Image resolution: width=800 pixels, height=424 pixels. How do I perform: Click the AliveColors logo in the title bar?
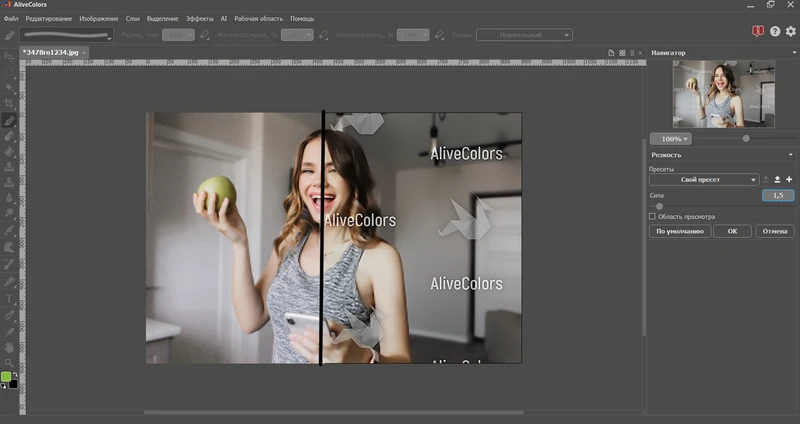(x=7, y=5)
